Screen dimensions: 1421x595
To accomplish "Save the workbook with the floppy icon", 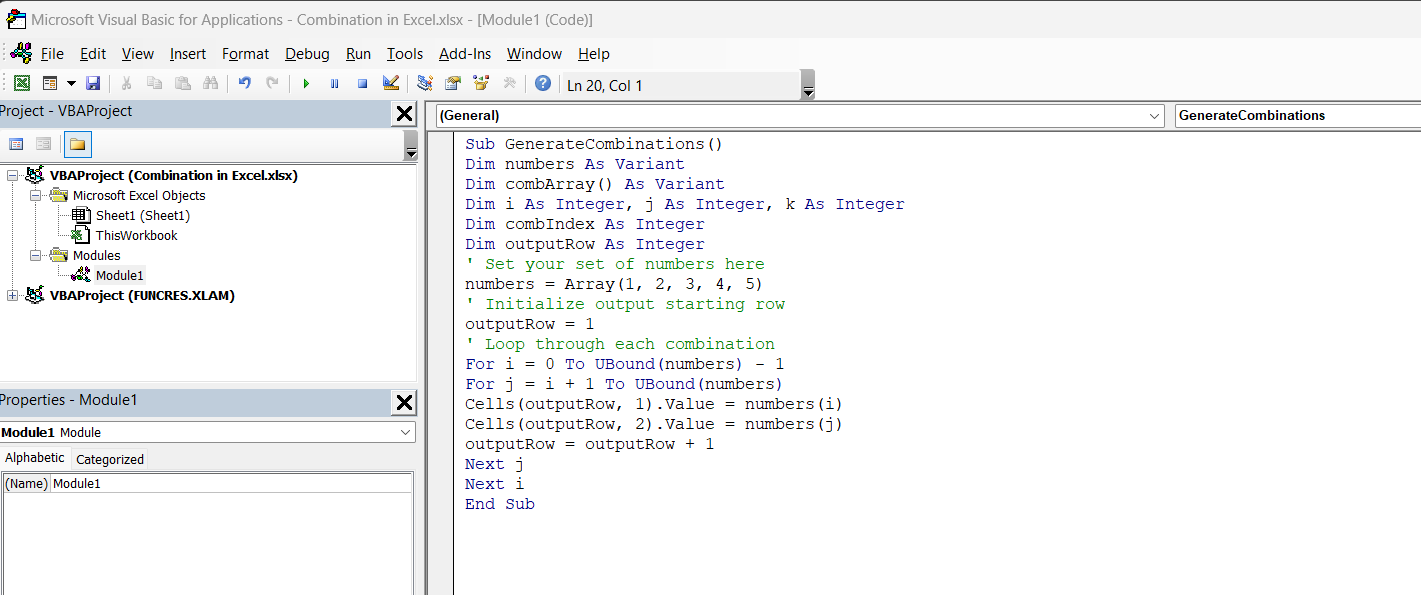I will pyautogui.click(x=93, y=84).
